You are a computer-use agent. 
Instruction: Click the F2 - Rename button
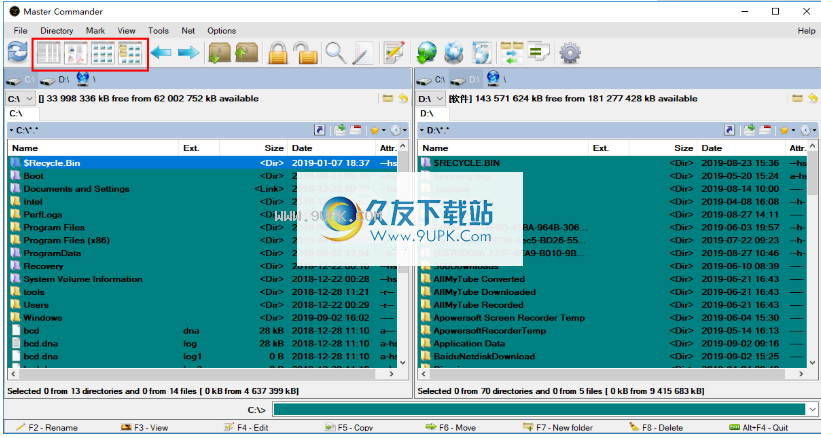(47, 428)
